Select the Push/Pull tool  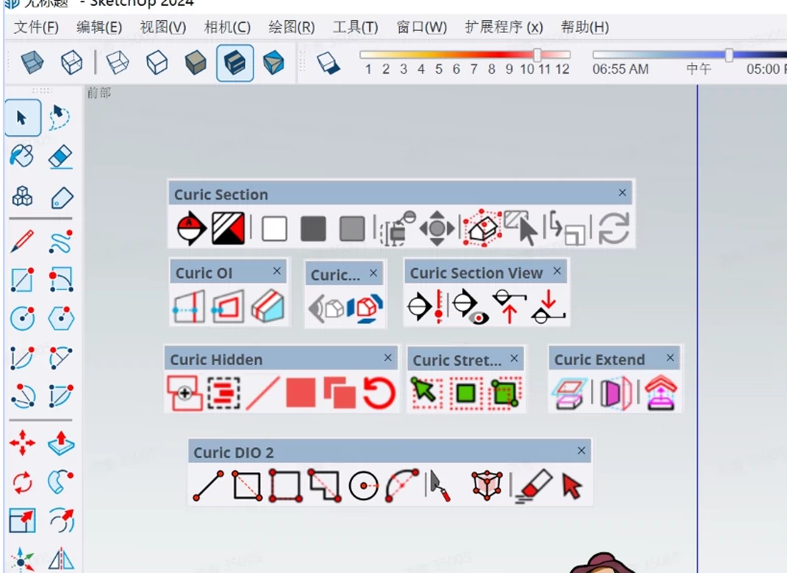[x=61, y=444]
